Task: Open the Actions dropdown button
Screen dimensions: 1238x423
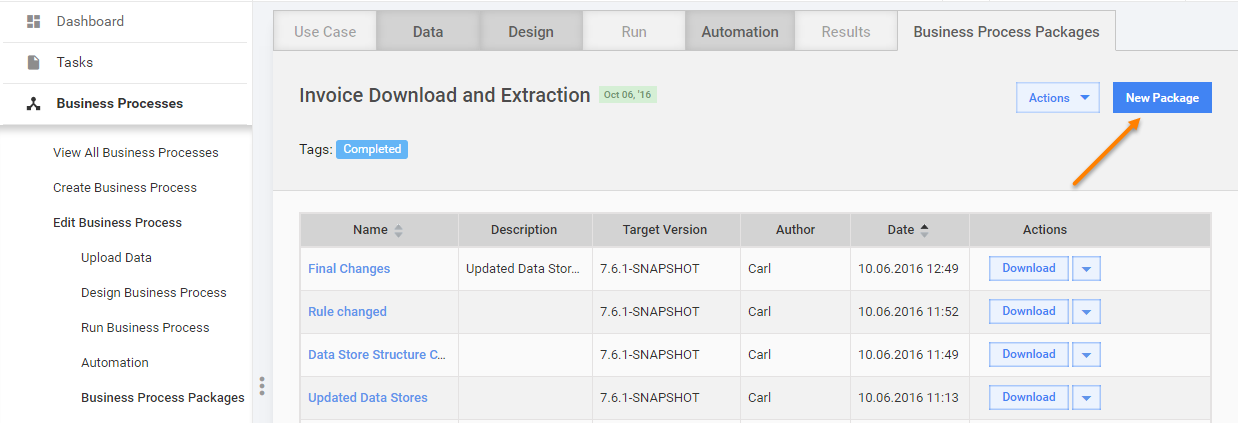Action: [1058, 98]
